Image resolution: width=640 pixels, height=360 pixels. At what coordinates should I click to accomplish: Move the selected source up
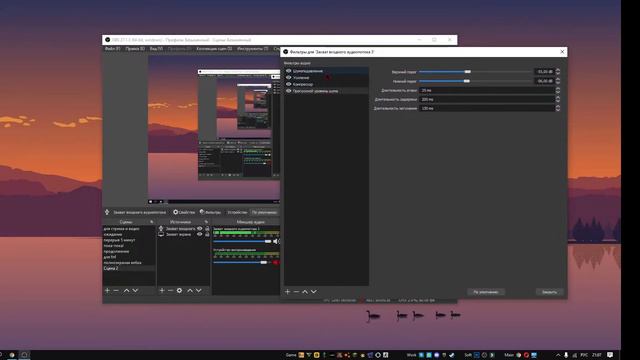[x=190, y=290]
